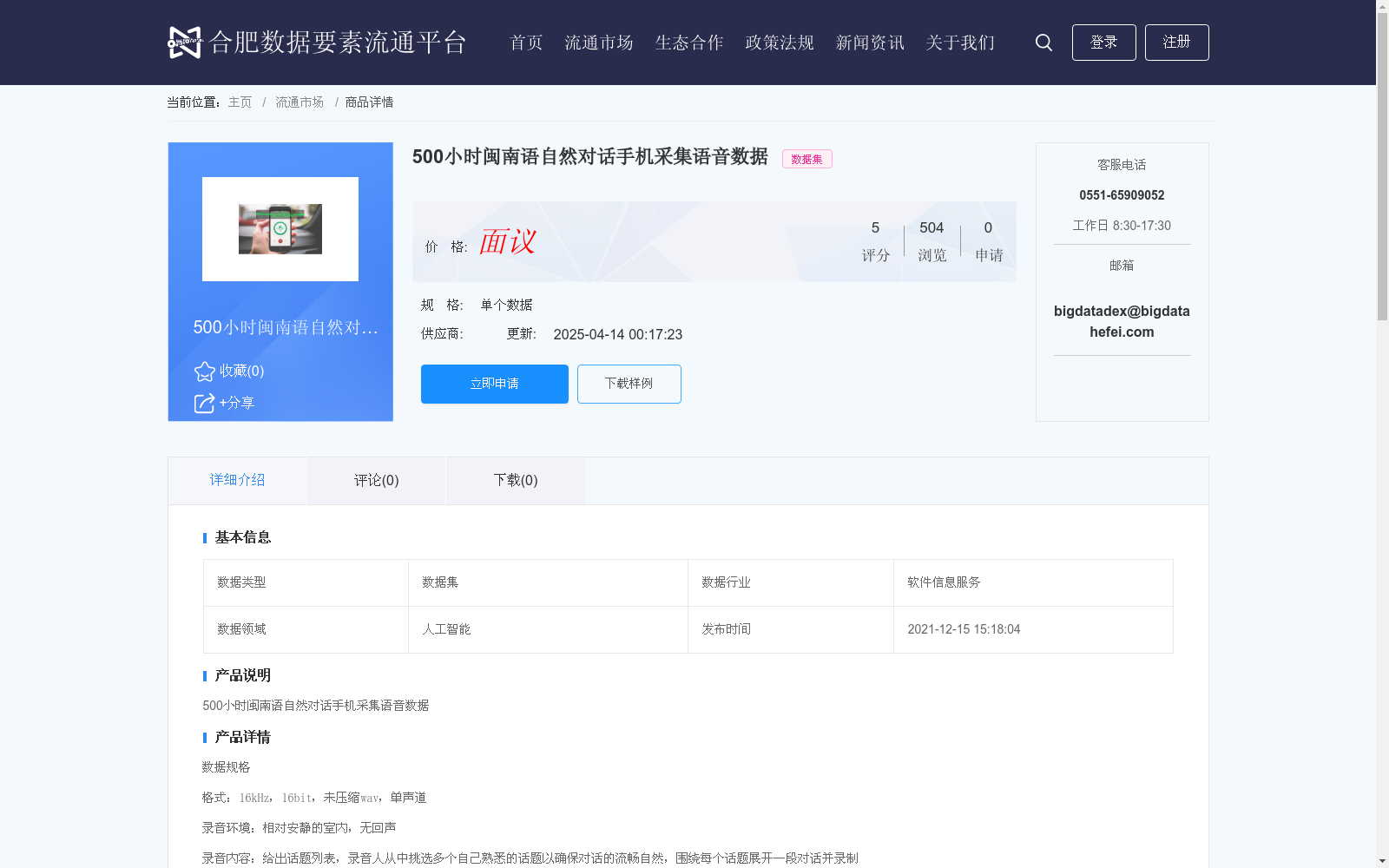Click the 0 申请 count
The height and width of the screenshot is (868, 1389).
(x=989, y=241)
